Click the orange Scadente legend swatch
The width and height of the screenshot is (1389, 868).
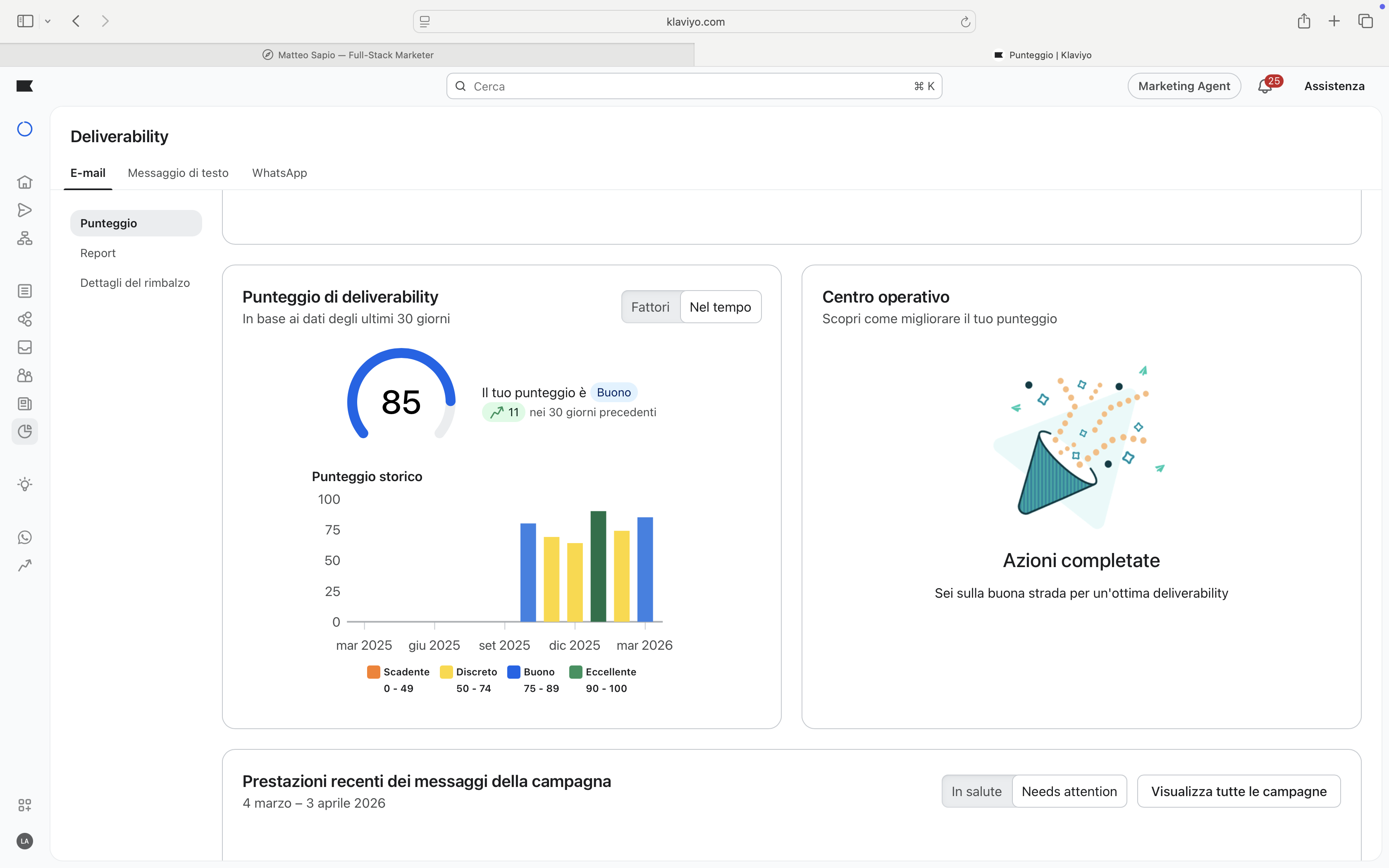point(374,672)
